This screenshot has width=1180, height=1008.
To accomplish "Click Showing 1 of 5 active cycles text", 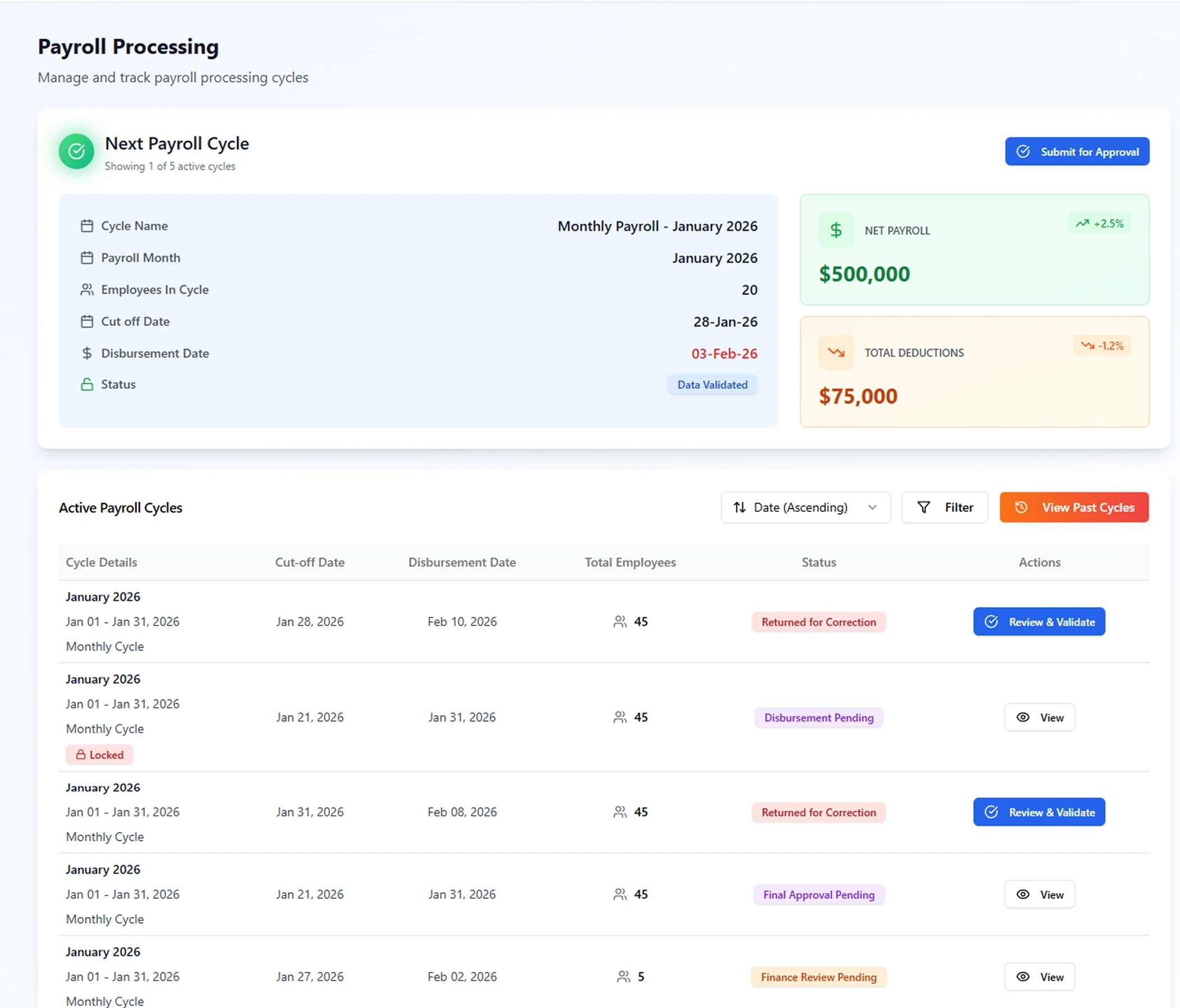I will 170,166.
